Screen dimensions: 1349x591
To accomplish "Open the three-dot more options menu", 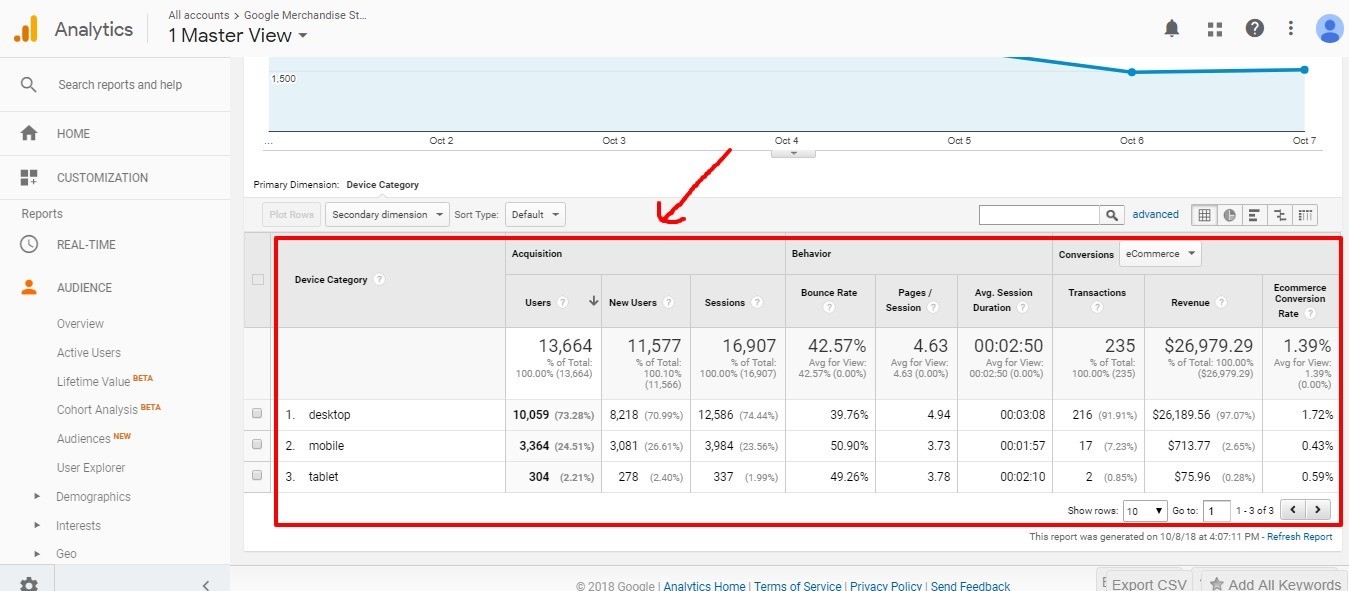I will click(x=1291, y=29).
